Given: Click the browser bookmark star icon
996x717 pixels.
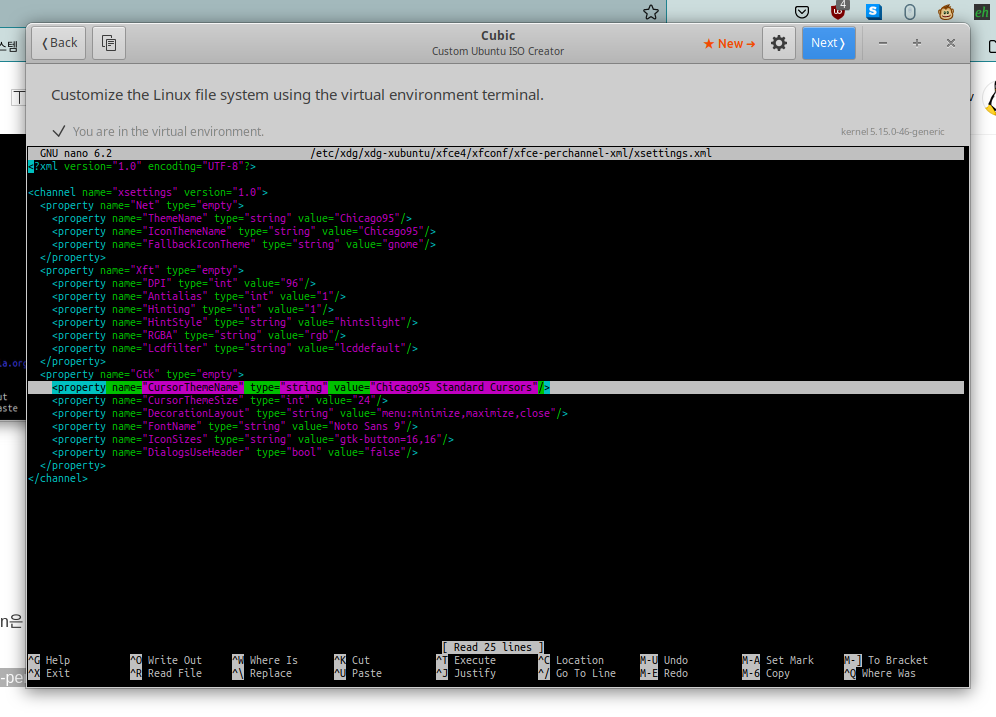Looking at the screenshot, I should (x=650, y=12).
